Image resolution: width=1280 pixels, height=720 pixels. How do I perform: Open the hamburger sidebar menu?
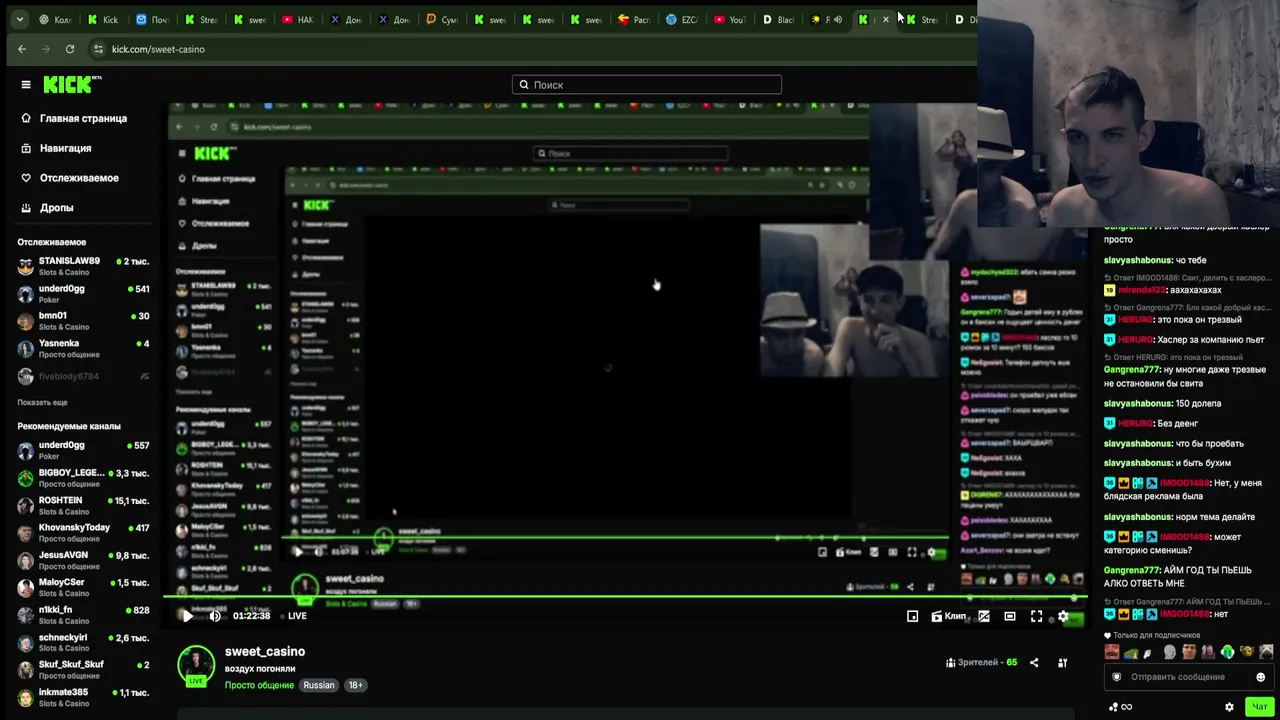[26, 85]
